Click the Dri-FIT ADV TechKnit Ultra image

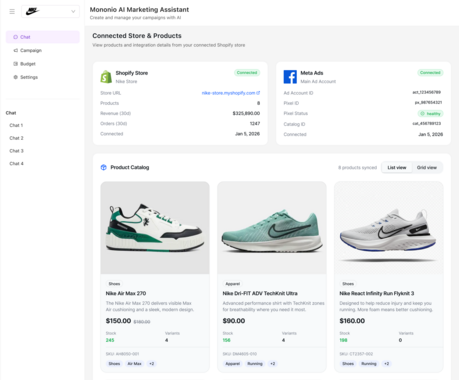[x=272, y=228]
